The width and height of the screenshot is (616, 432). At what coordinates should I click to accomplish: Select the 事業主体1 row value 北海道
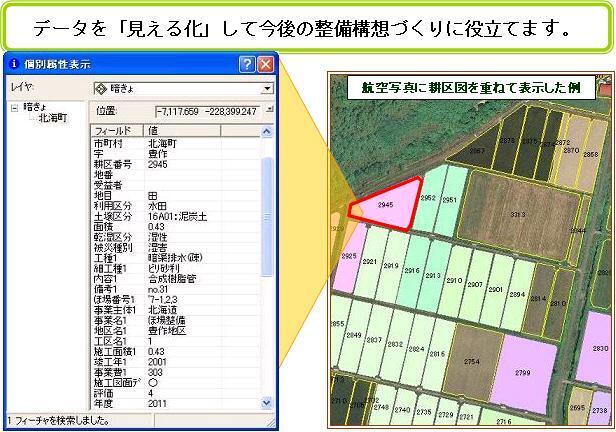click(162, 310)
